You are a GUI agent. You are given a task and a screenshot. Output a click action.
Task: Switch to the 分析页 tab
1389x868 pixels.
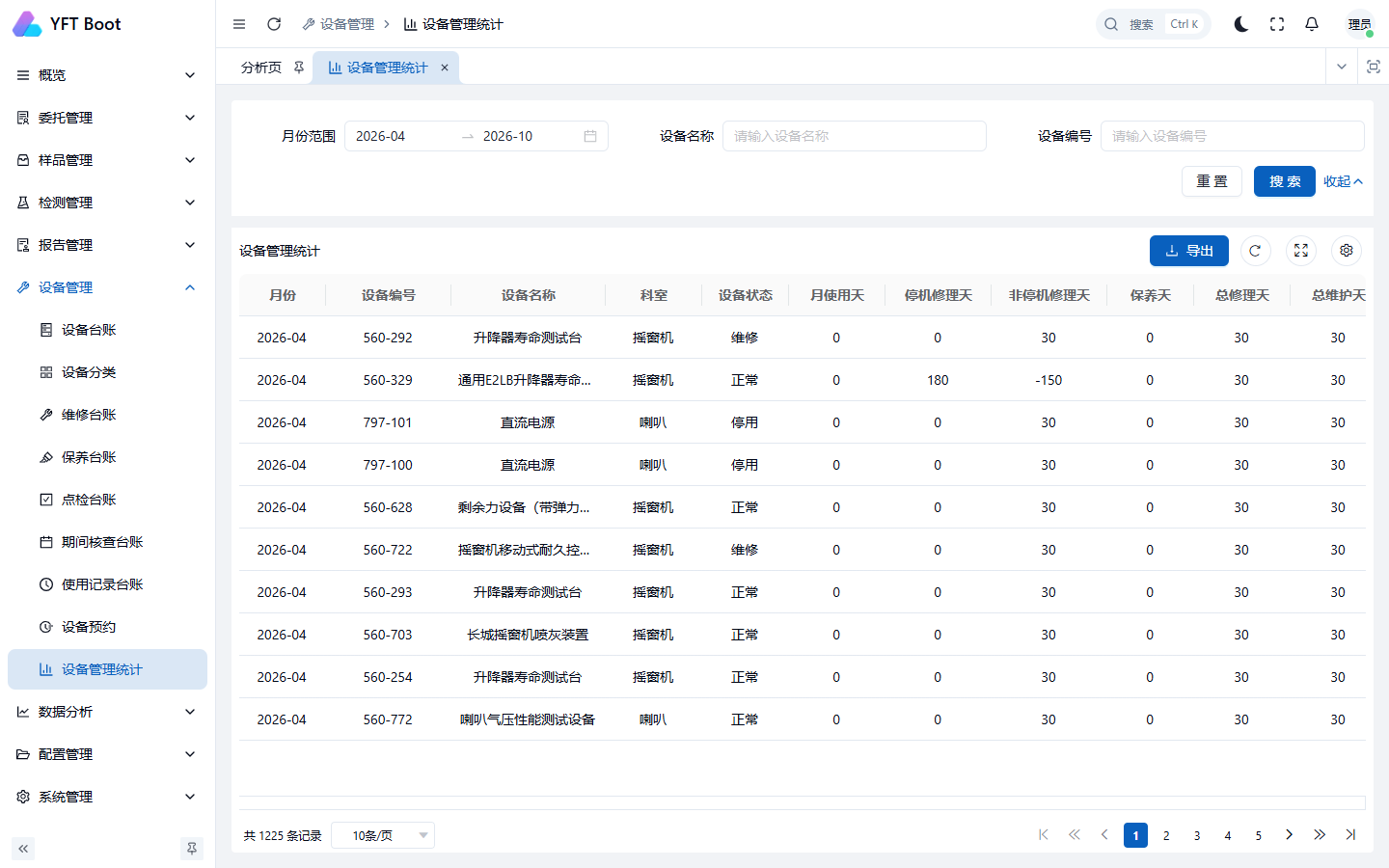[x=261, y=68]
